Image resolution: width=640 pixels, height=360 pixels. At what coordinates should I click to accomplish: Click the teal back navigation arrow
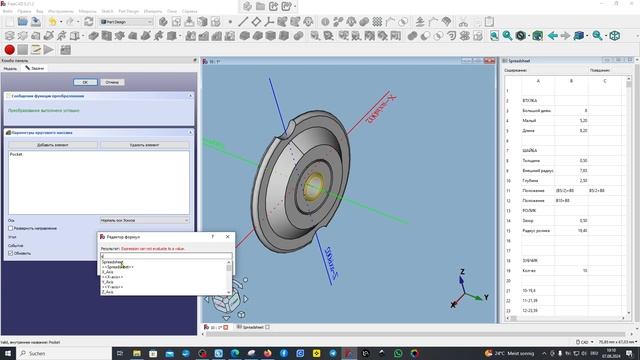click(553, 36)
